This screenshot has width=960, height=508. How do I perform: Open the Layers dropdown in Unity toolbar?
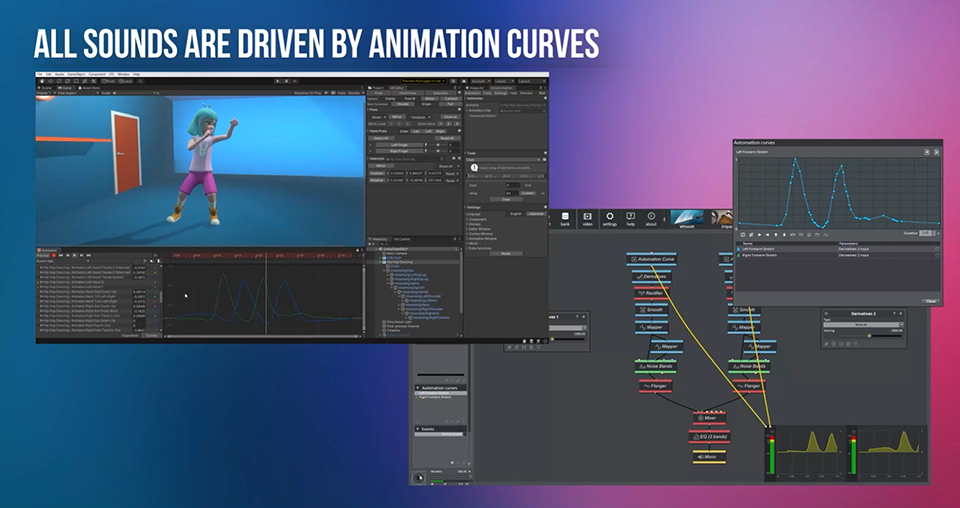click(503, 81)
